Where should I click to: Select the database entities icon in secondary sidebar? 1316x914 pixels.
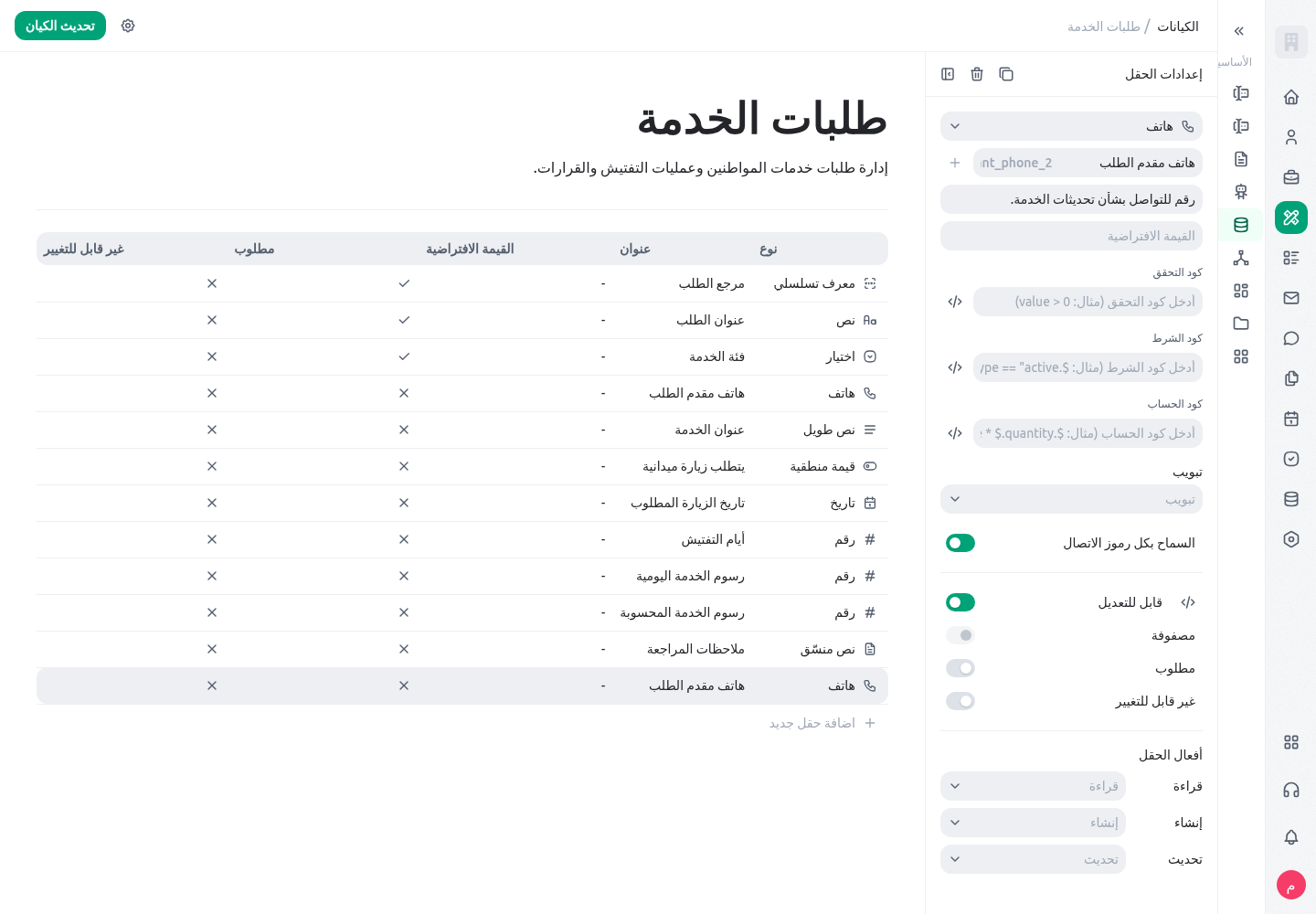[1241, 225]
